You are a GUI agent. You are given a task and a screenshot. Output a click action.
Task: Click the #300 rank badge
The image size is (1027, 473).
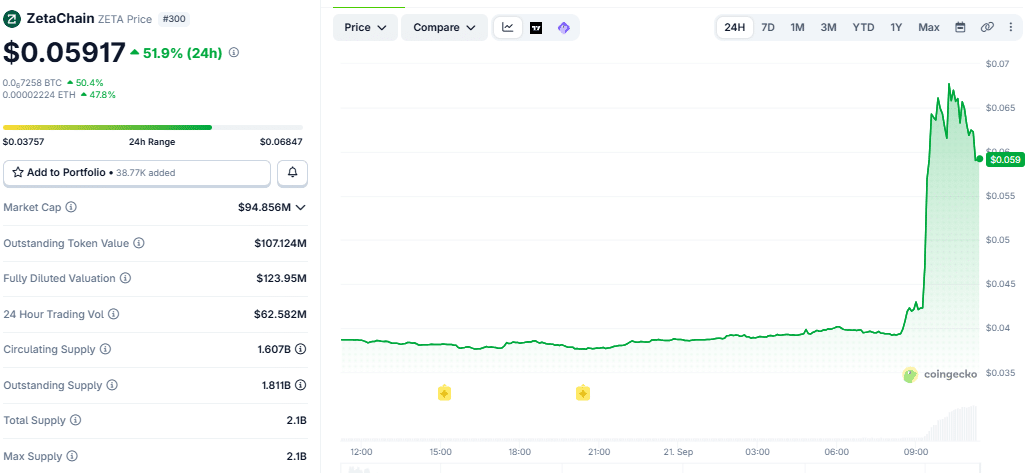[173, 19]
